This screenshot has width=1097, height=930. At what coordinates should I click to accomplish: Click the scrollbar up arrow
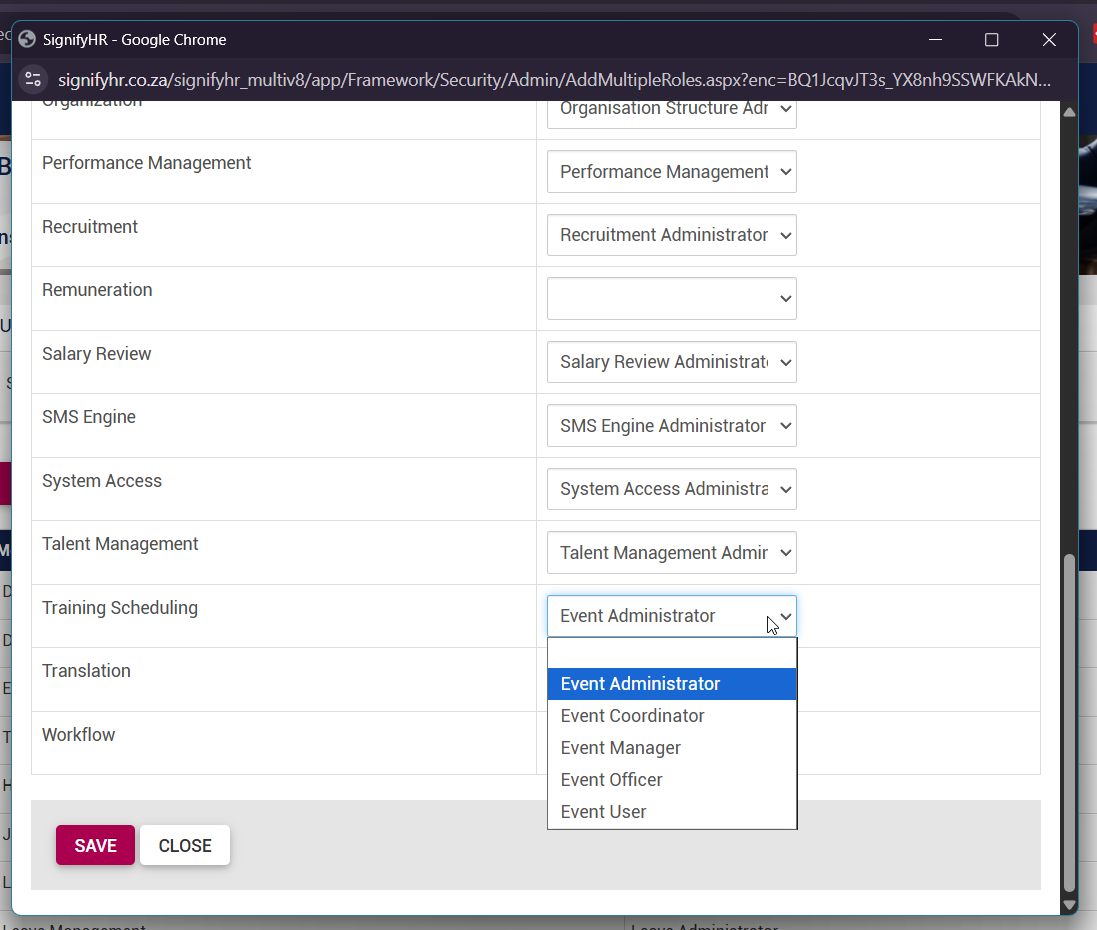coord(1069,112)
